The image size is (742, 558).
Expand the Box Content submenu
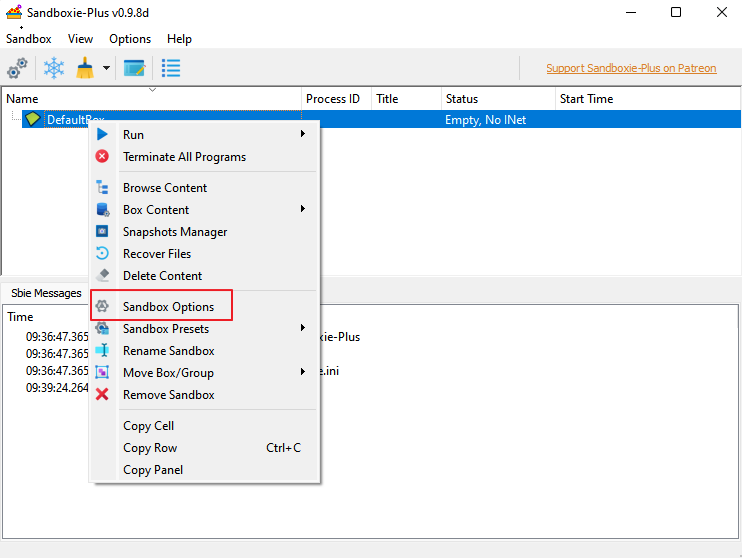point(303,210)
